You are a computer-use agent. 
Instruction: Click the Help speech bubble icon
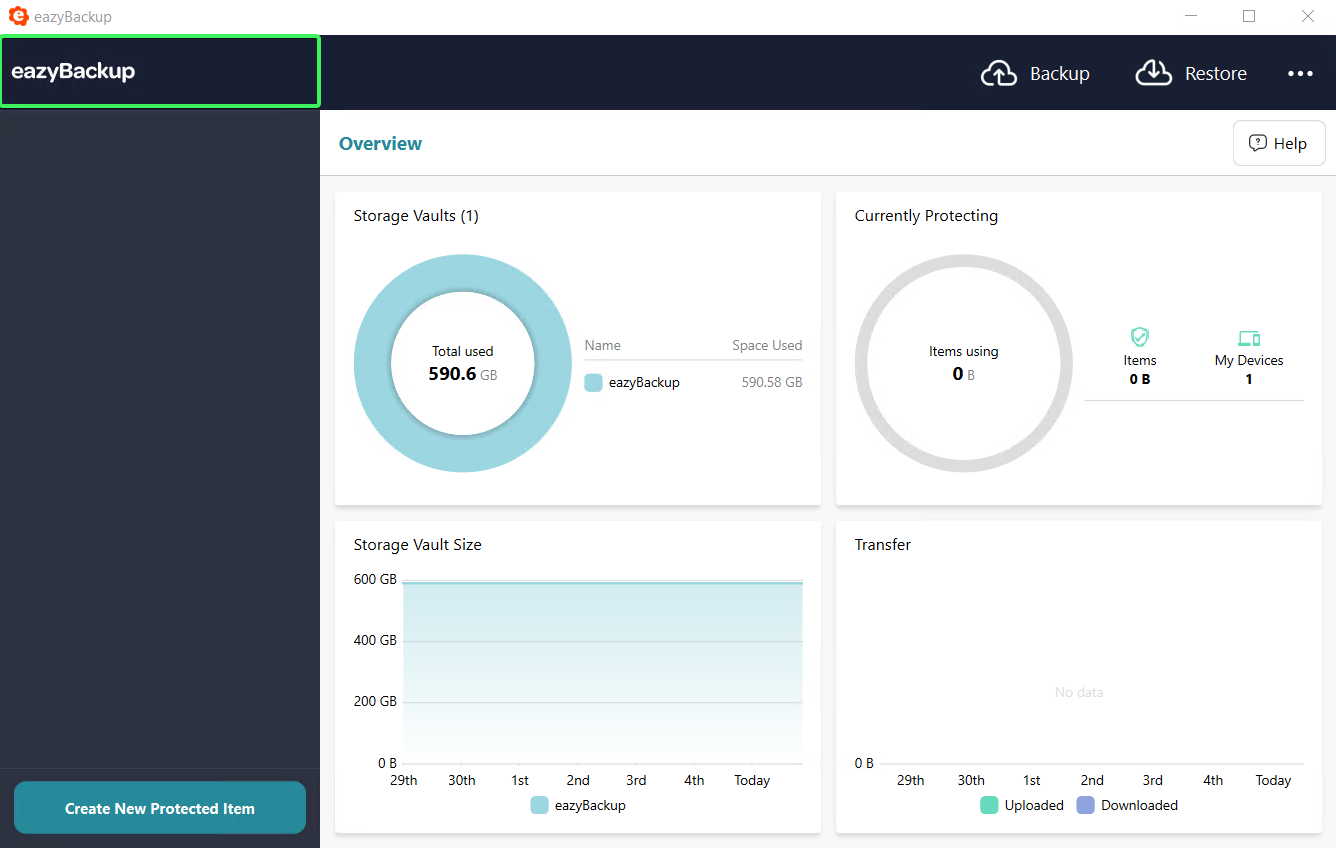(1257, 143)
